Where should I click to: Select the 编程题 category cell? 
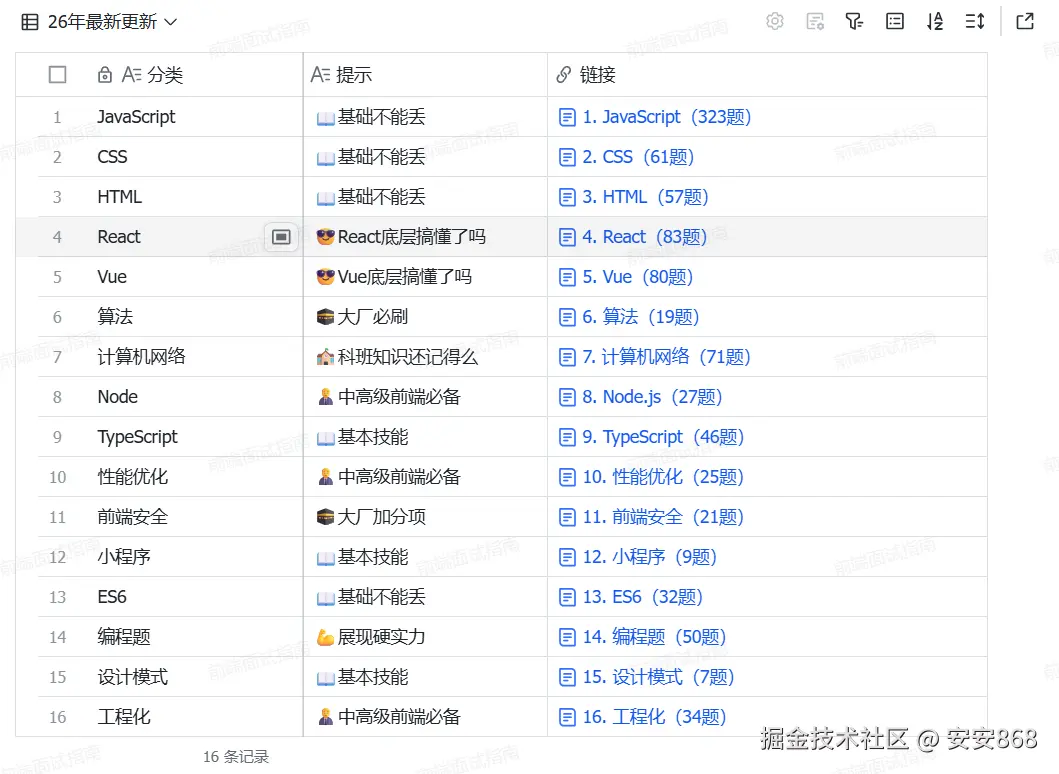(189, 637)
